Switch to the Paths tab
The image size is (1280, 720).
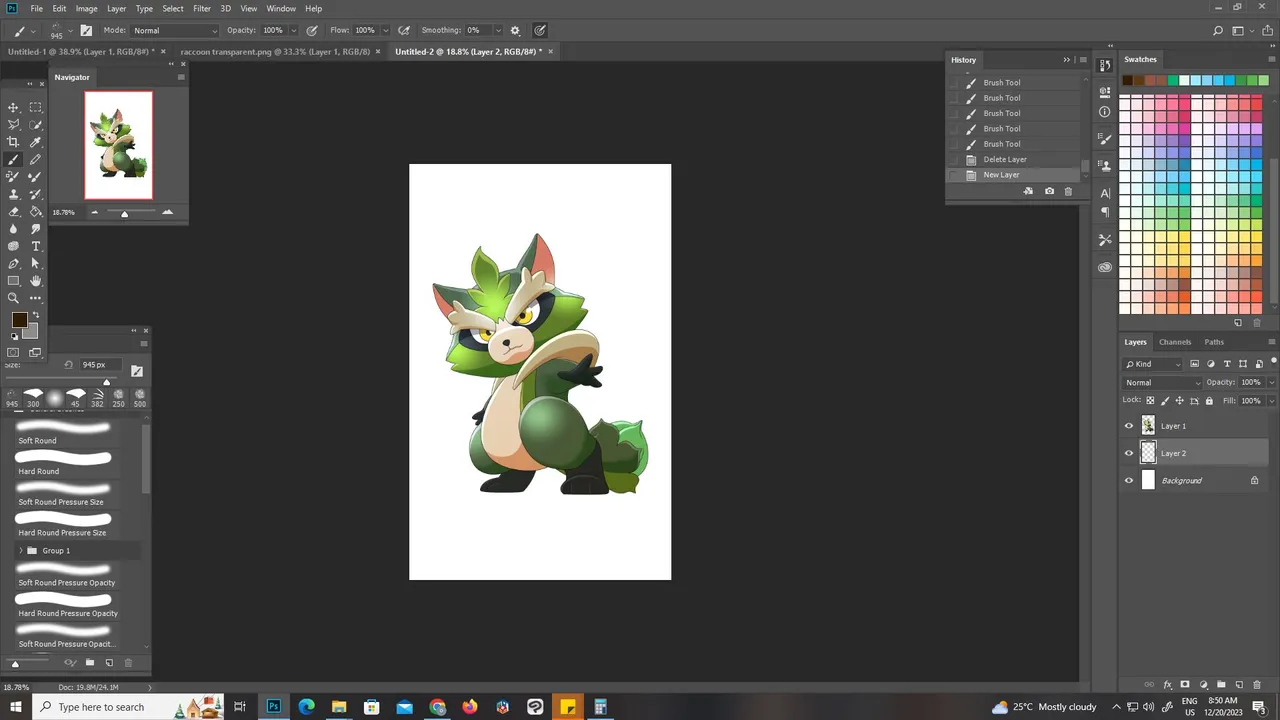[x=1214, y=342]
